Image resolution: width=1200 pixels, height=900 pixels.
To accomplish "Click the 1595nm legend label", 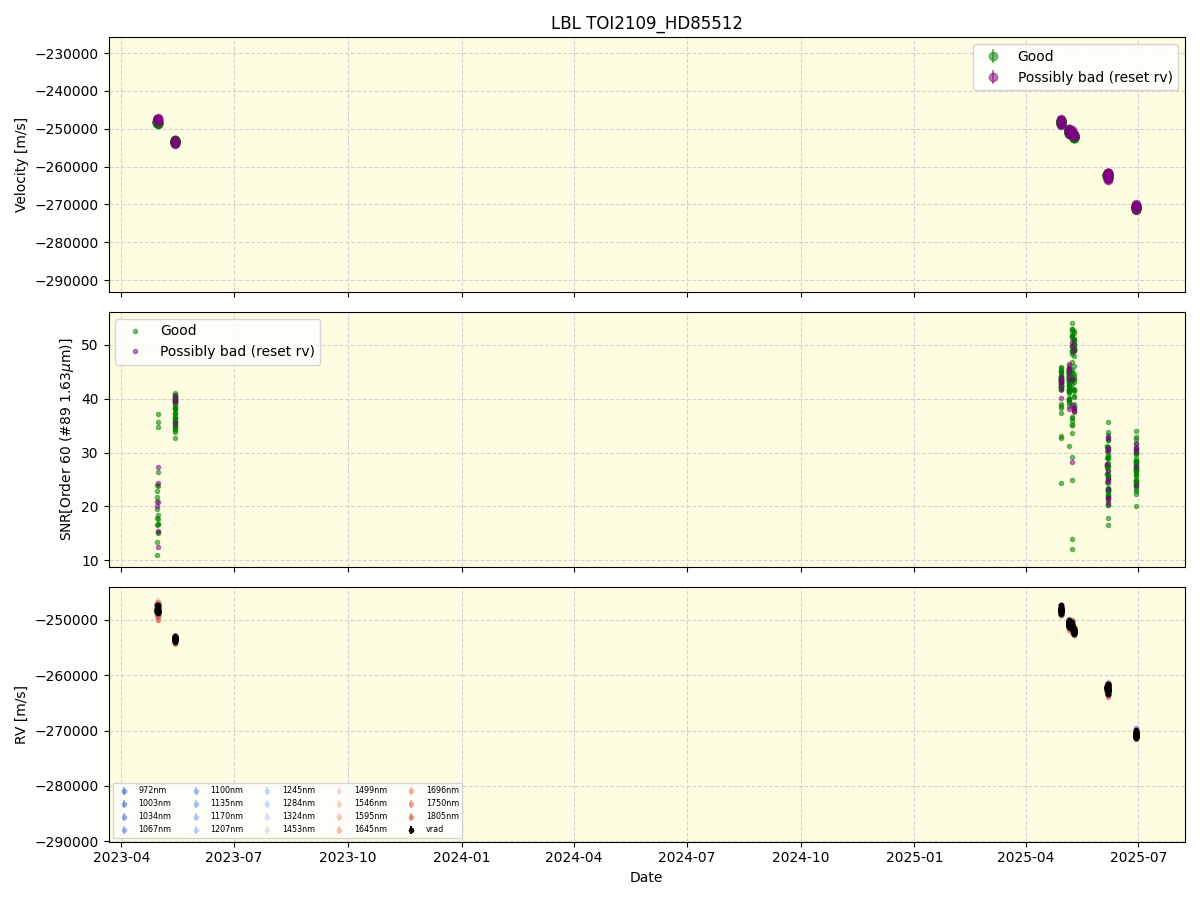I will pyautogui.click(x=370, y=816).
